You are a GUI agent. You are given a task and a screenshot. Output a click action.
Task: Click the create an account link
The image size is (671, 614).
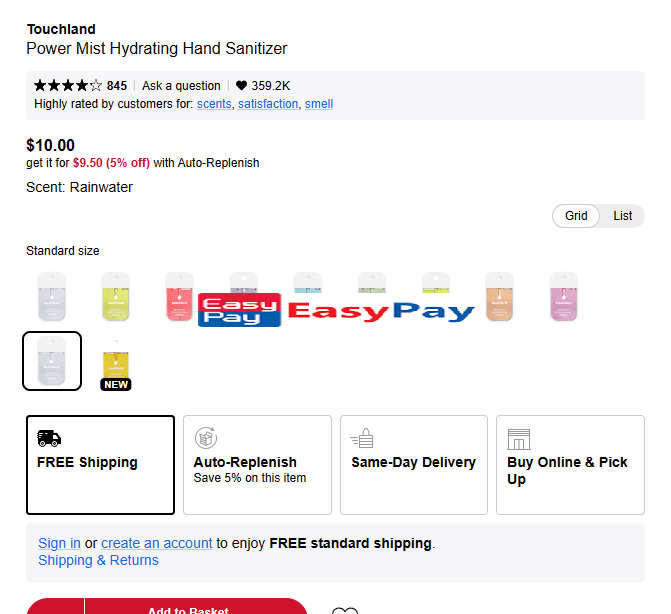[156, 543]
